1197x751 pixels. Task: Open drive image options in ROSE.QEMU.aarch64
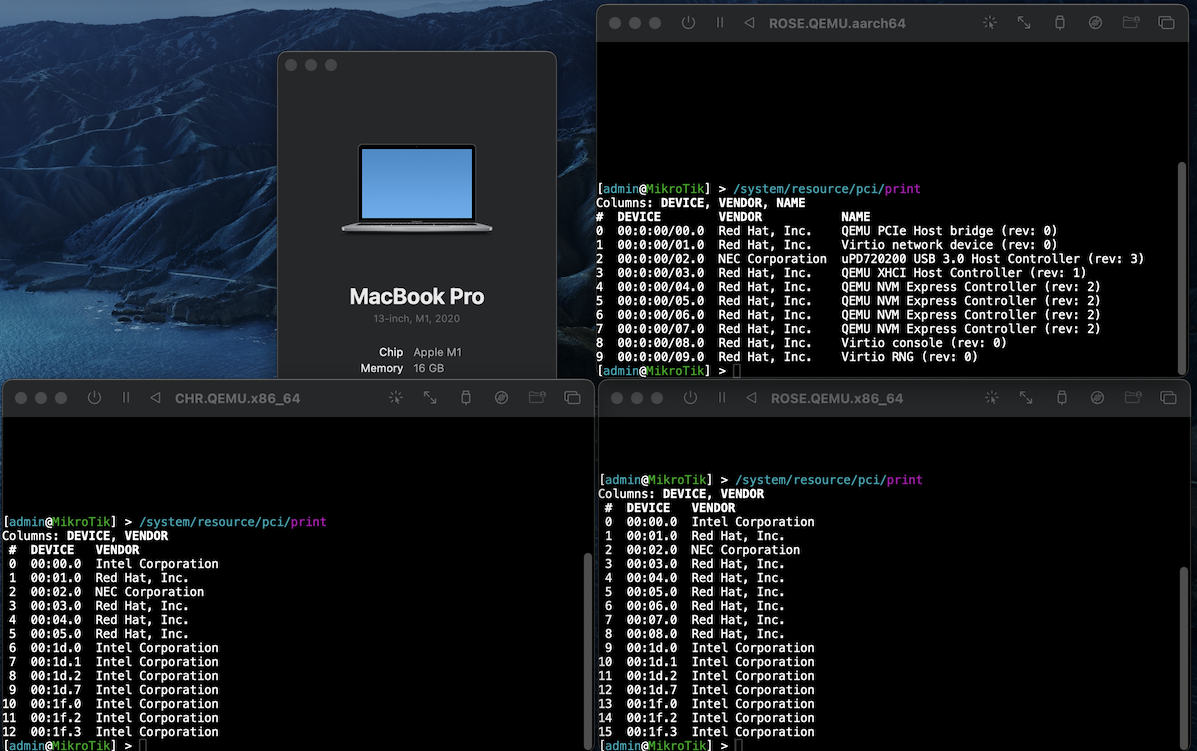1095,23
